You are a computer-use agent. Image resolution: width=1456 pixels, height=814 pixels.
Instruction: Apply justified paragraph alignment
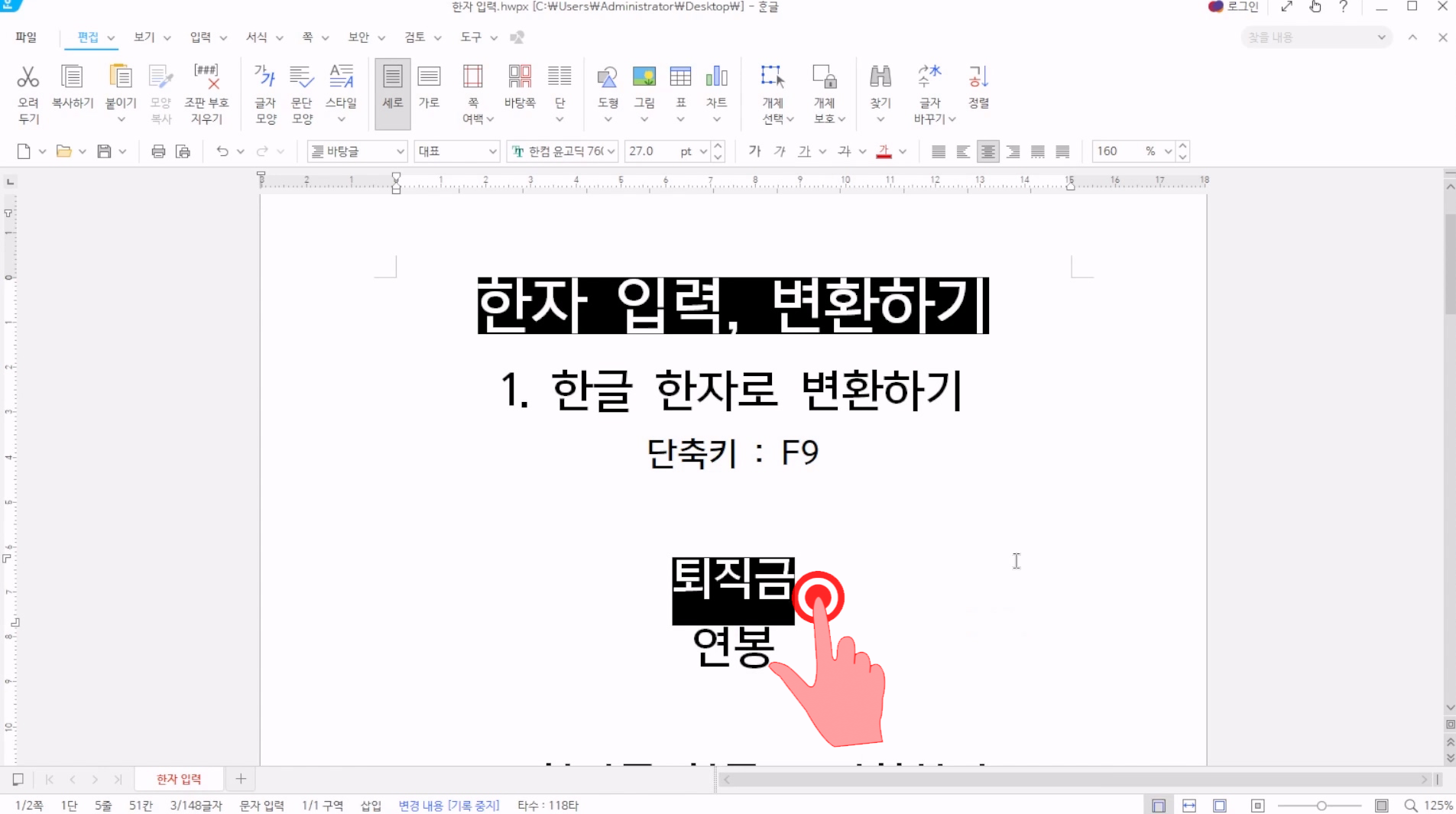(939, 151)
